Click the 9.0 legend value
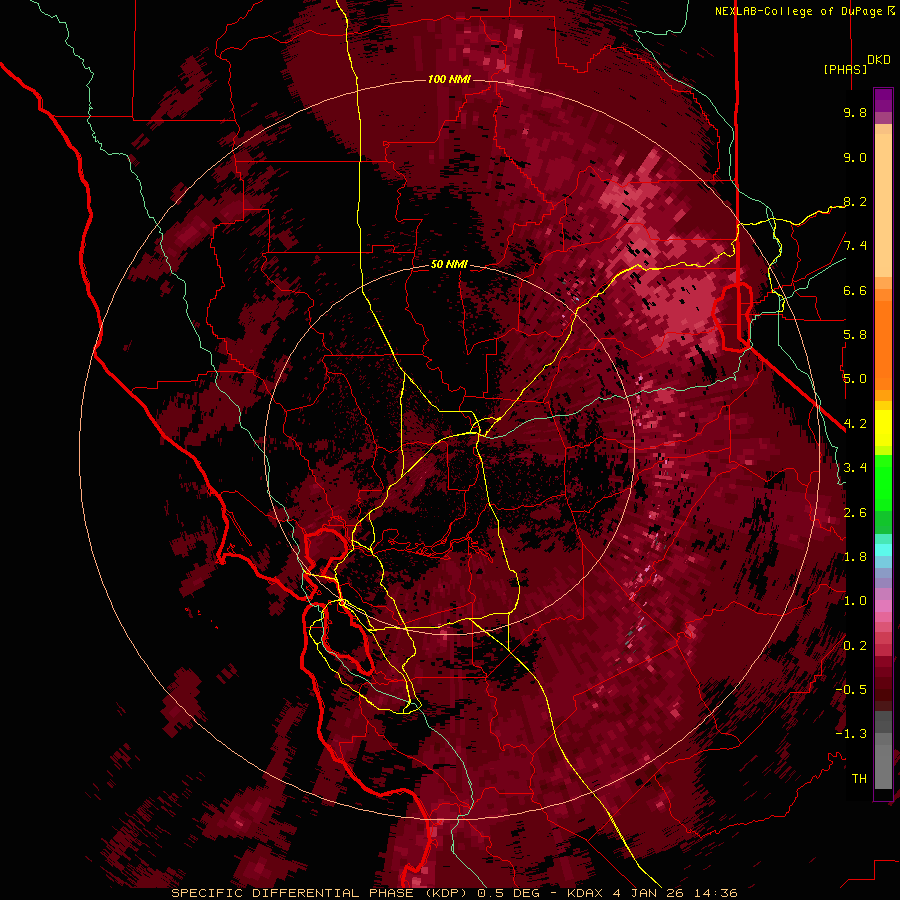The width and height of the screenshot is (900, 900). pyautogui.click(x=855, y=157)
